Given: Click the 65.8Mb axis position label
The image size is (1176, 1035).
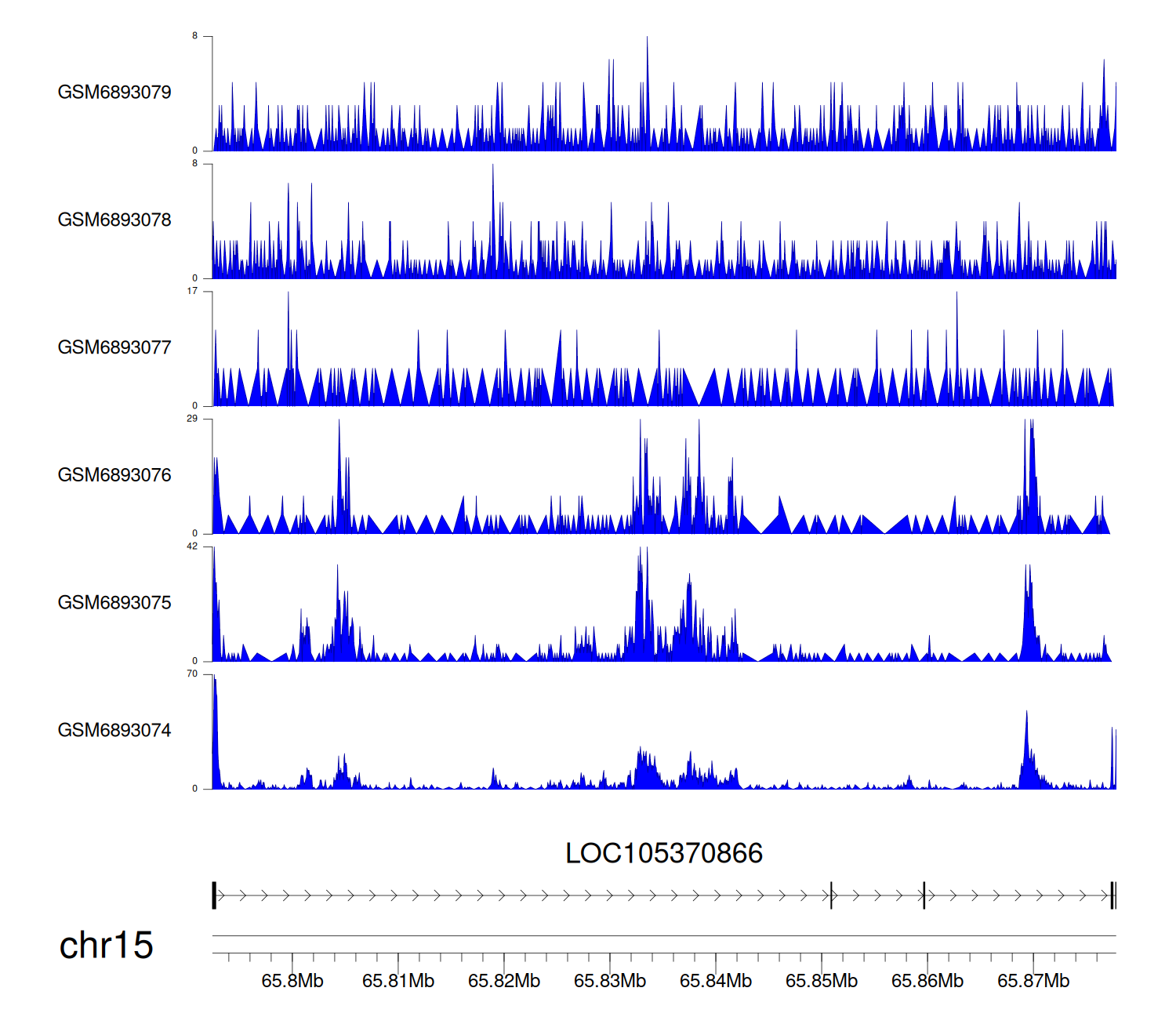Looking at the screenshot, I should tap(292, 981).
